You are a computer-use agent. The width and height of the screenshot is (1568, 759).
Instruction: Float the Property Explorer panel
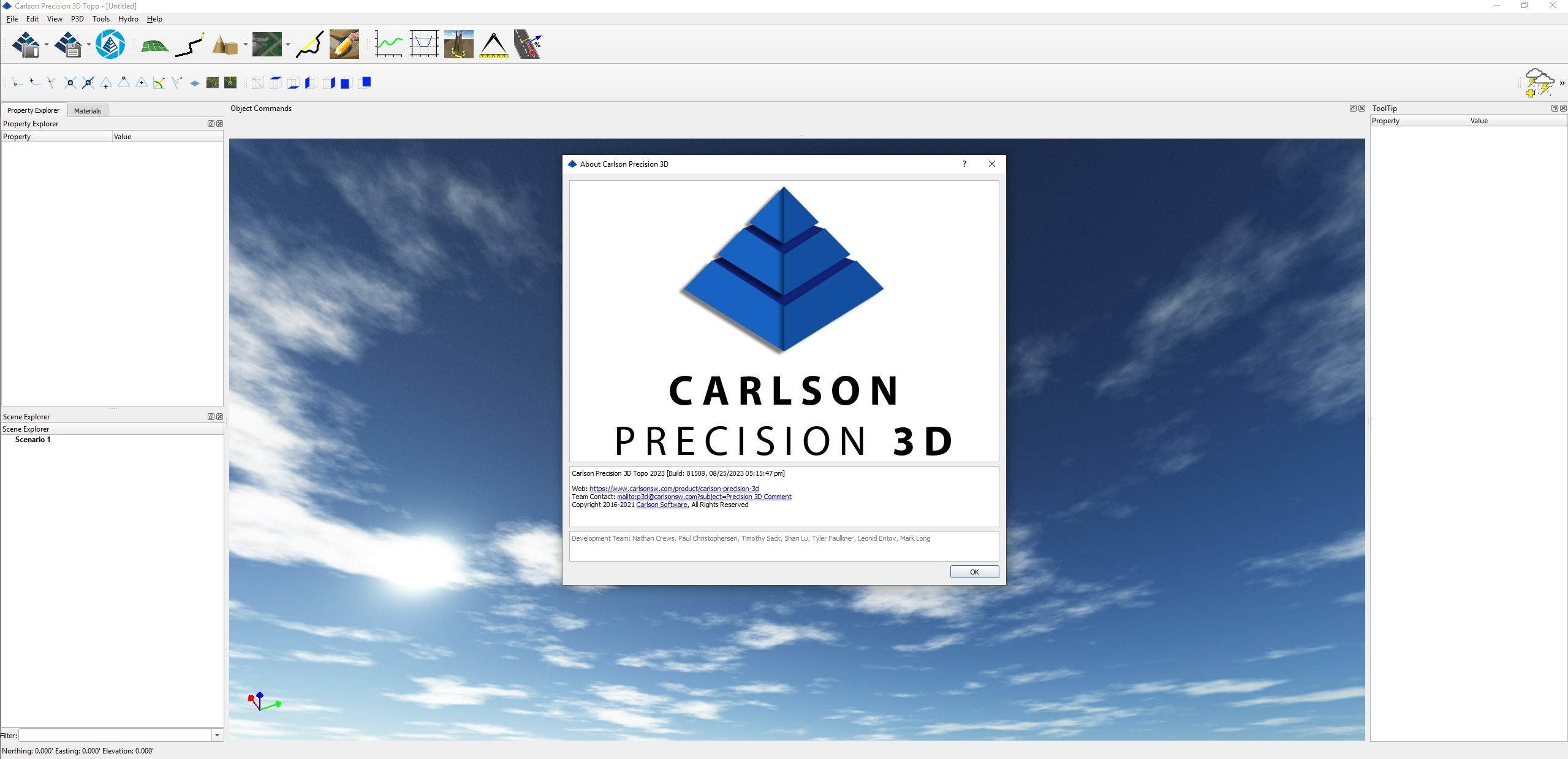click(x=211, y=124)
